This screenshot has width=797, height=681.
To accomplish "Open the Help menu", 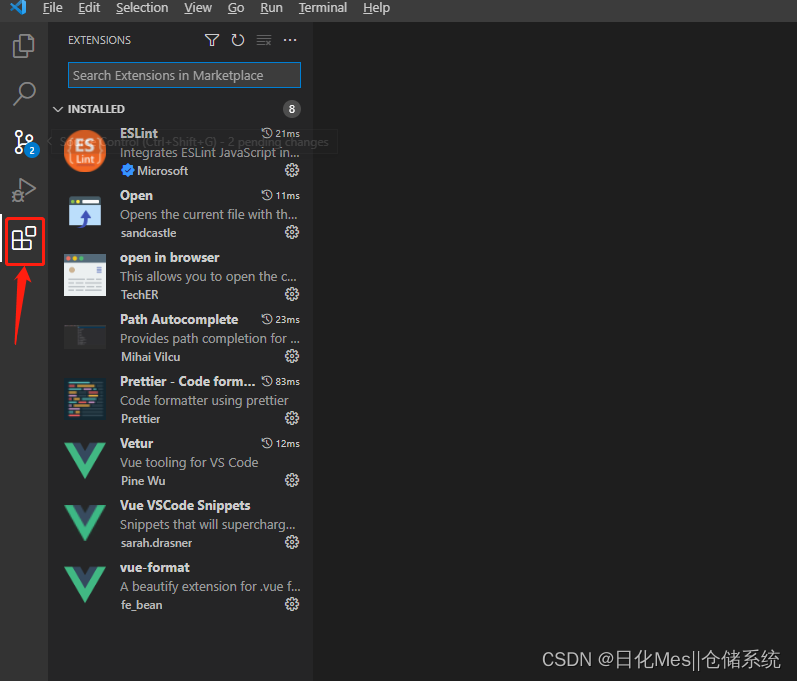I will (x=376, y=8).
